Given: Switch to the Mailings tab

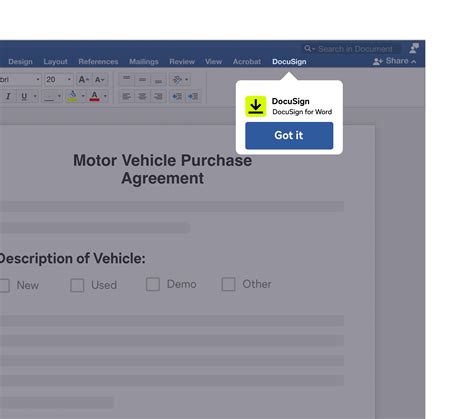Looking at the screenshot, I should [144, 62].
